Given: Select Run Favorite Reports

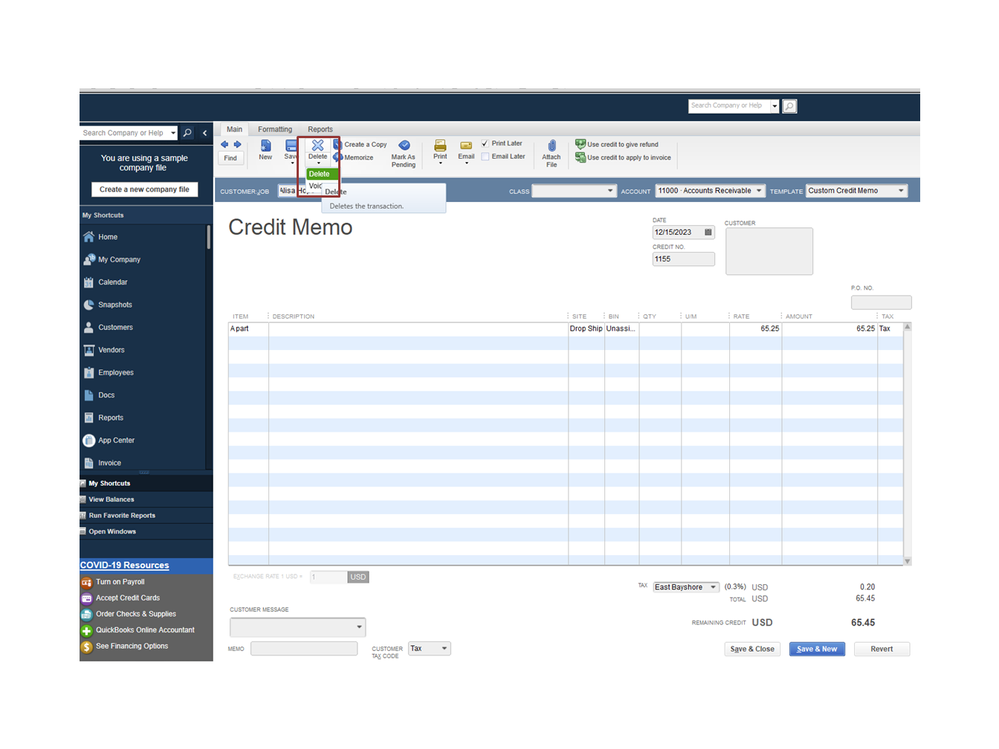Looking at the screenshot, I should (x=146, y=516).
